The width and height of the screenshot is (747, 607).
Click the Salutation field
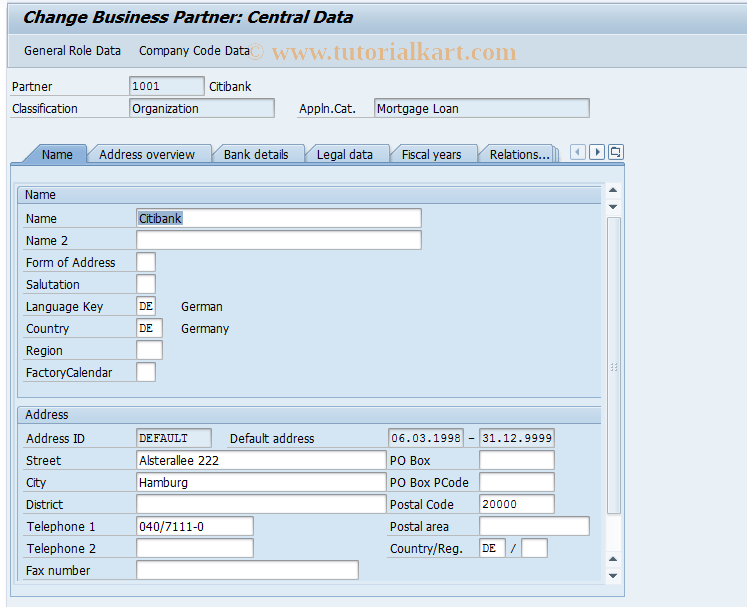[146, 284]
